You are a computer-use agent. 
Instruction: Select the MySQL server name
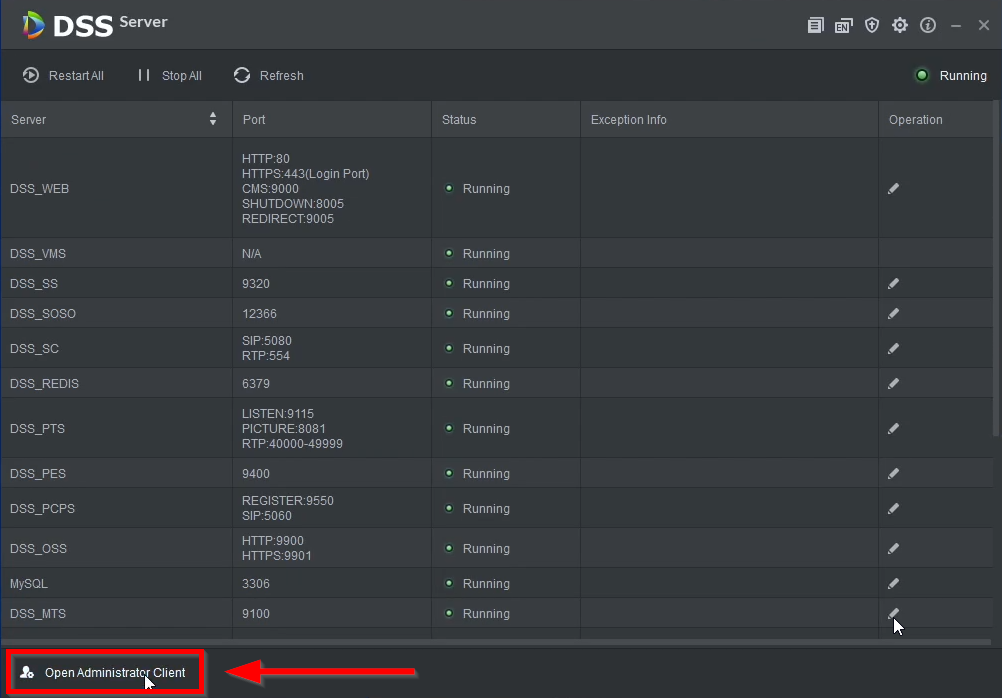(29, 584)
